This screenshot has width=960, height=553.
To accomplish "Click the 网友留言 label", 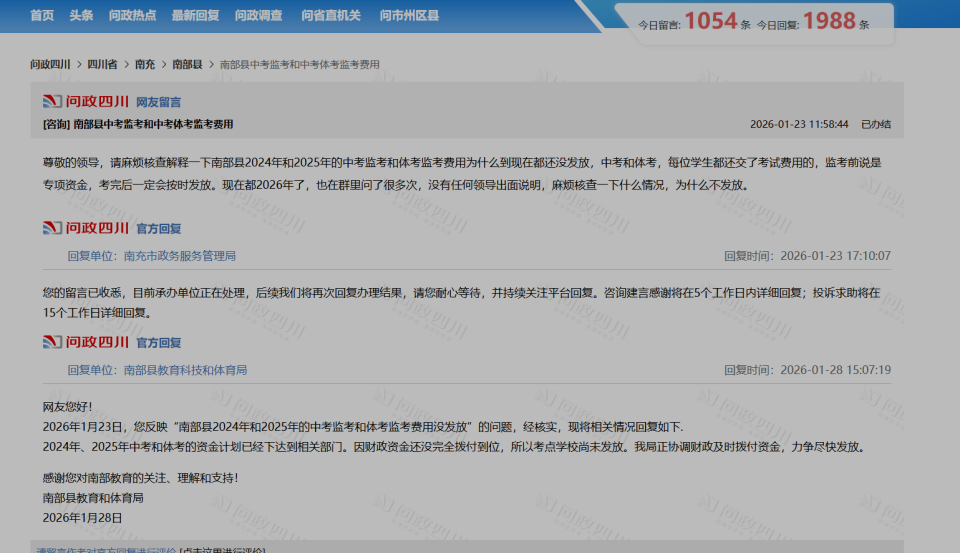I will [159, 102].
